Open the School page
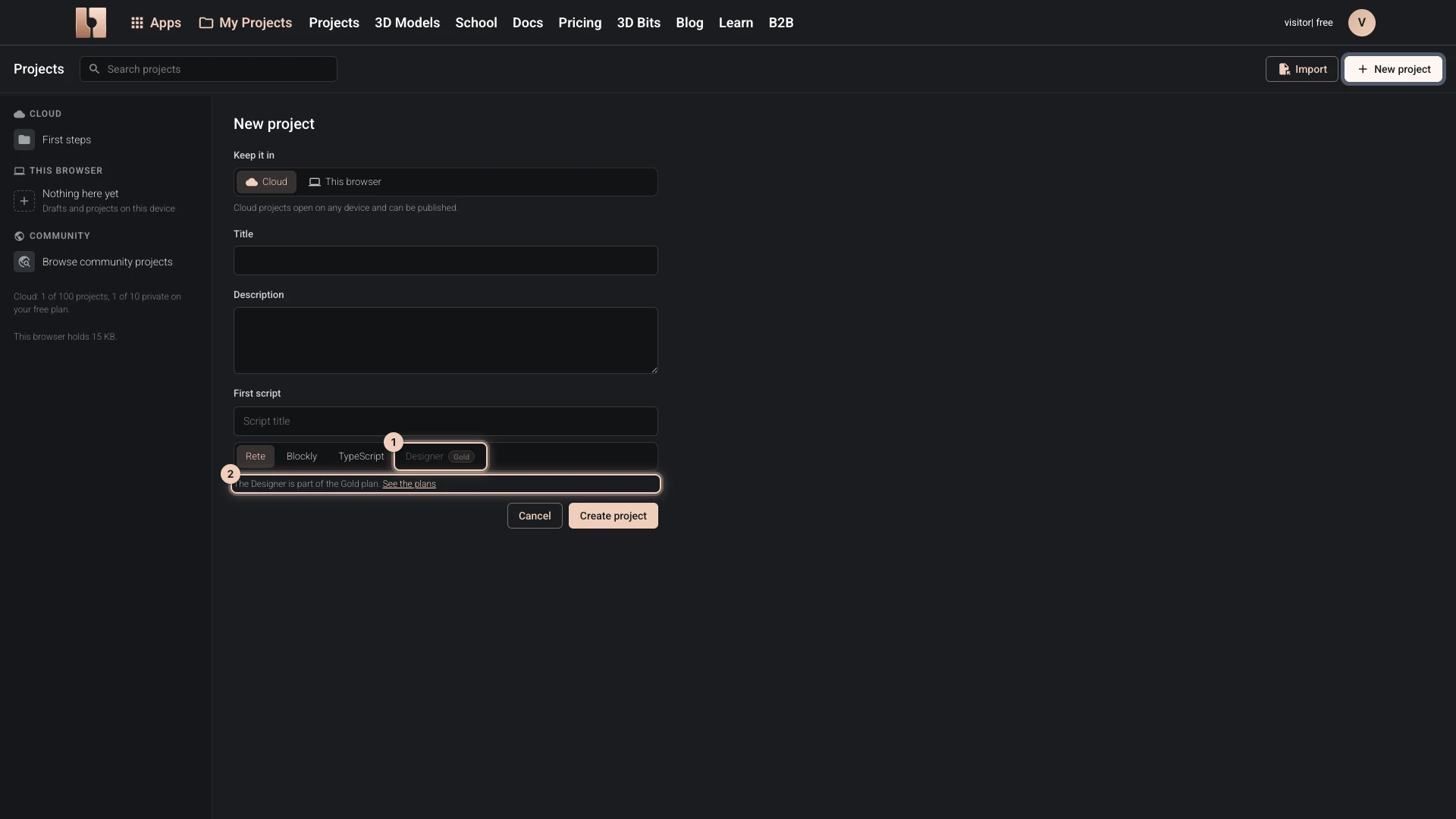1456x819 pixels. (476, 23)
